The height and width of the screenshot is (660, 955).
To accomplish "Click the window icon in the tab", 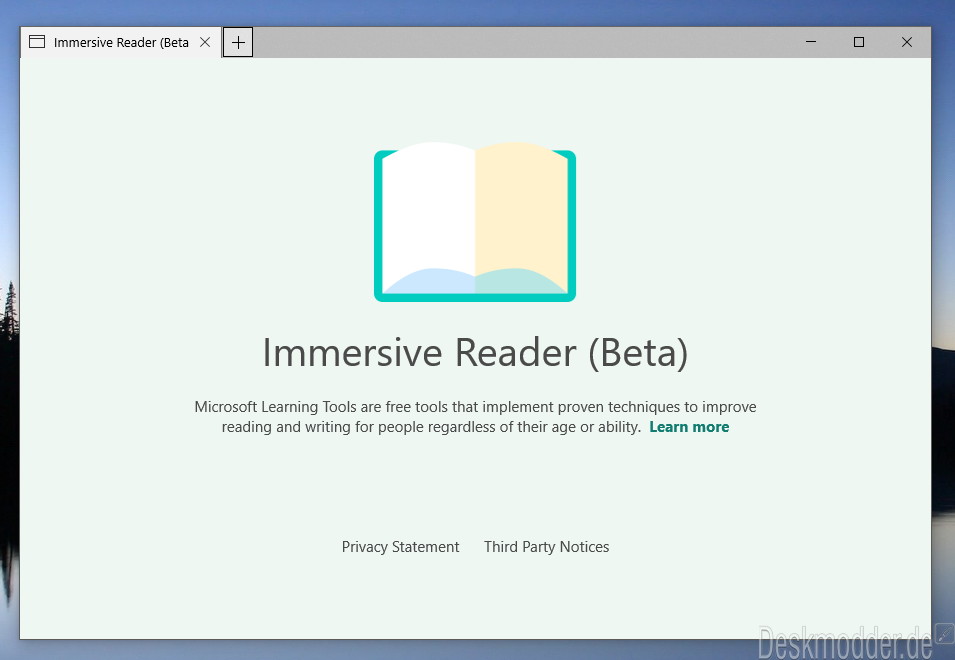I will tap(37, 42).
